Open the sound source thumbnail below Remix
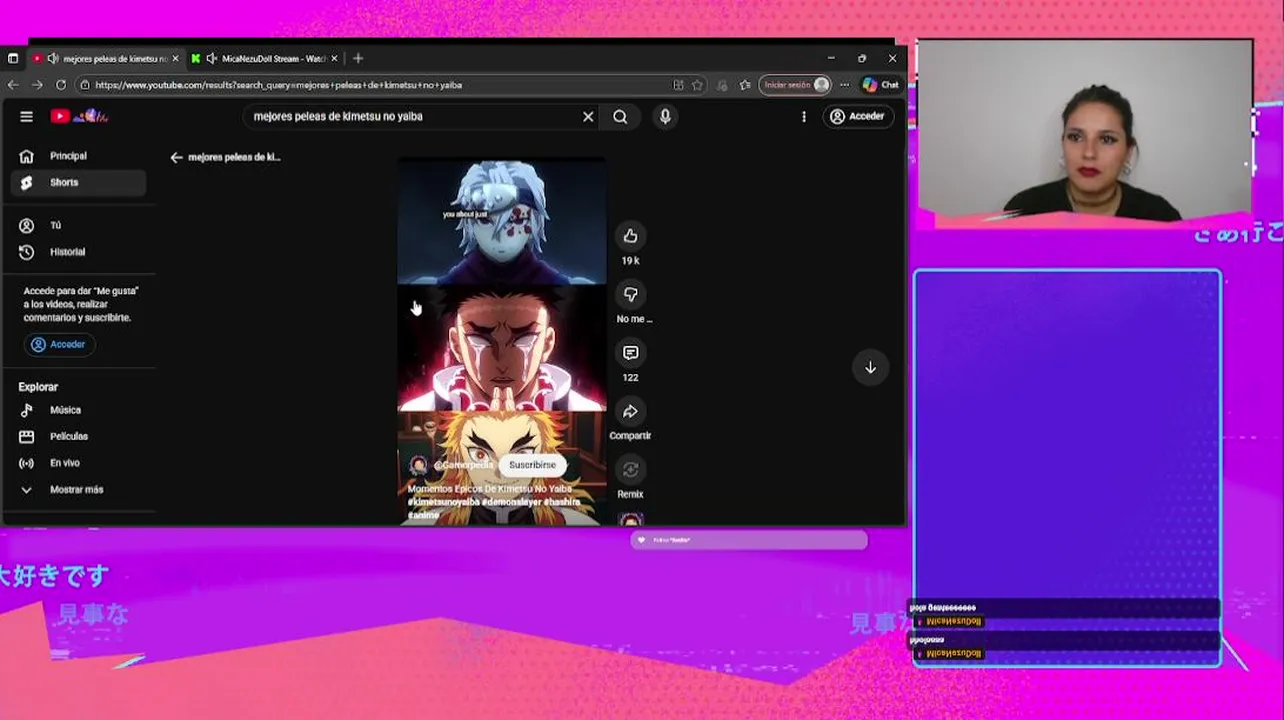This screenshot has height=720, width=1284. click(x=631, y=520)
